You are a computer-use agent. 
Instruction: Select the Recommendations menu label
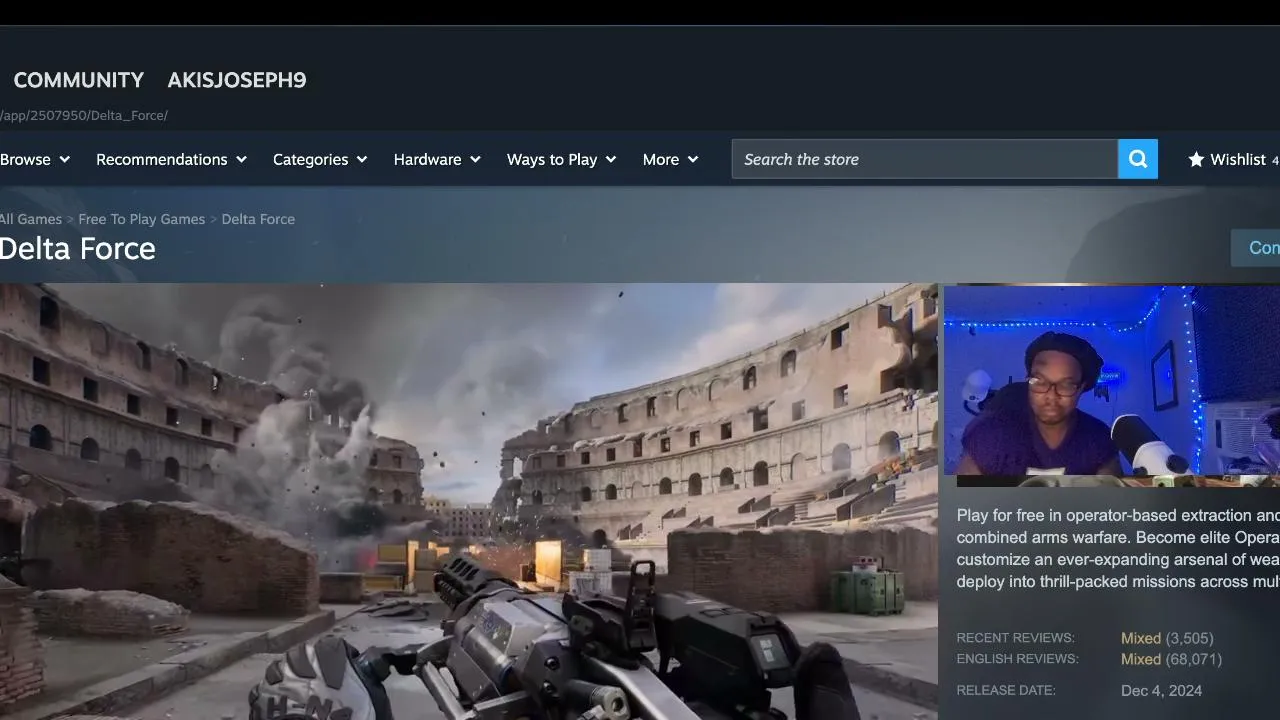click(162, 160)
